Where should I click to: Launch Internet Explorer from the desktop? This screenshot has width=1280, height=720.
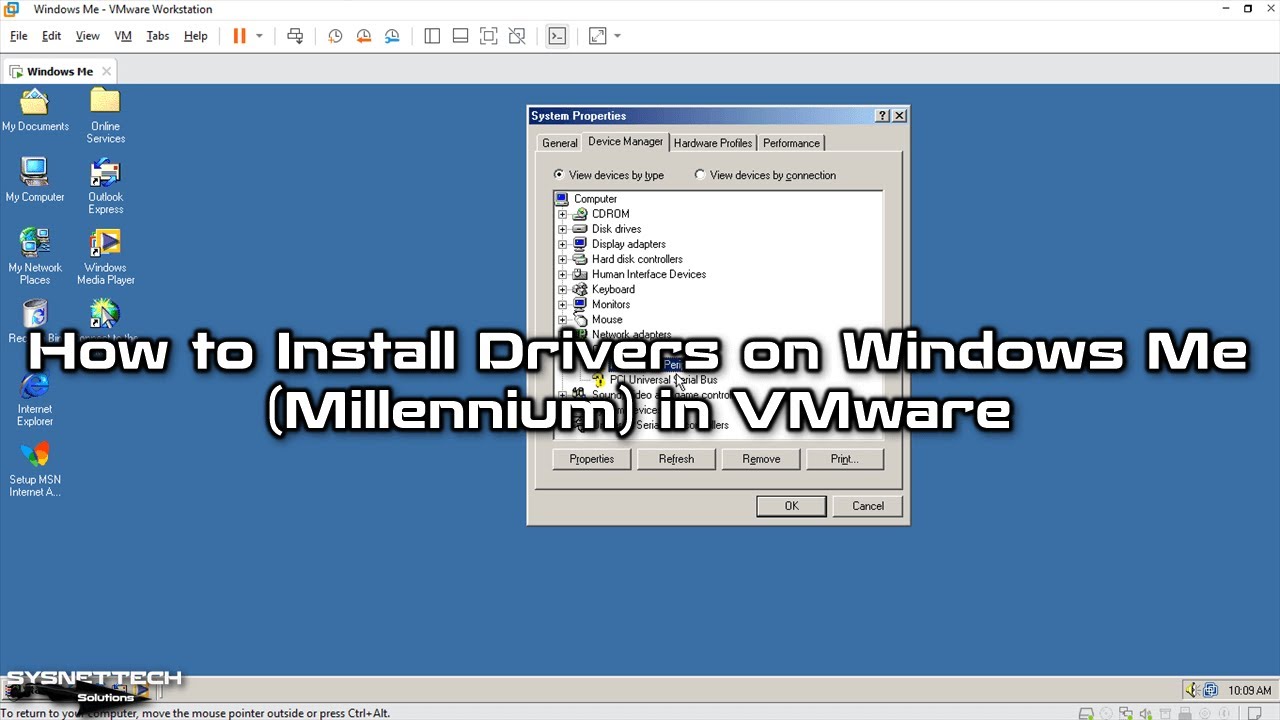35,398
